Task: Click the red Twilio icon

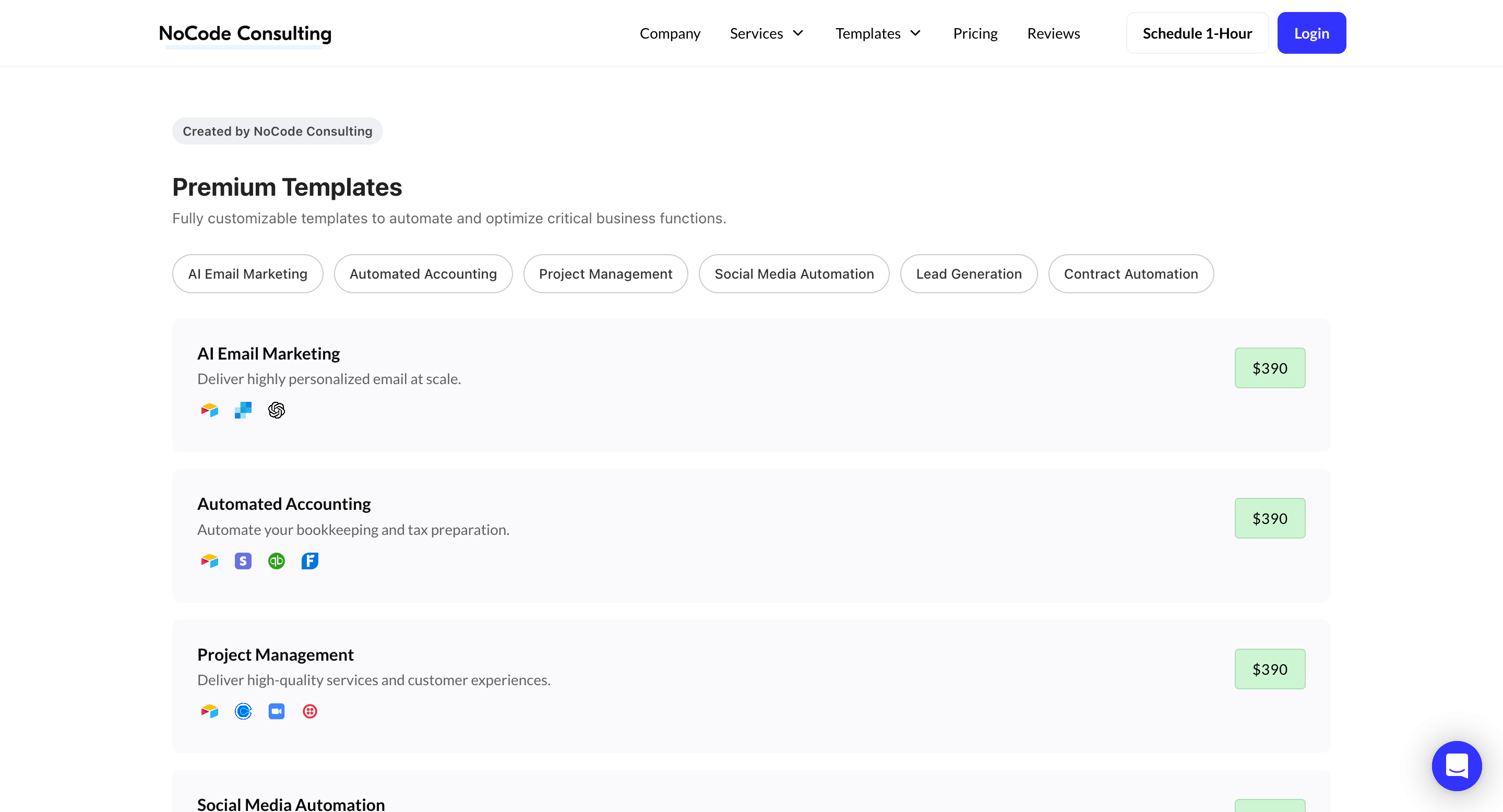Action: pyautogui.click(x=310, y=711)
